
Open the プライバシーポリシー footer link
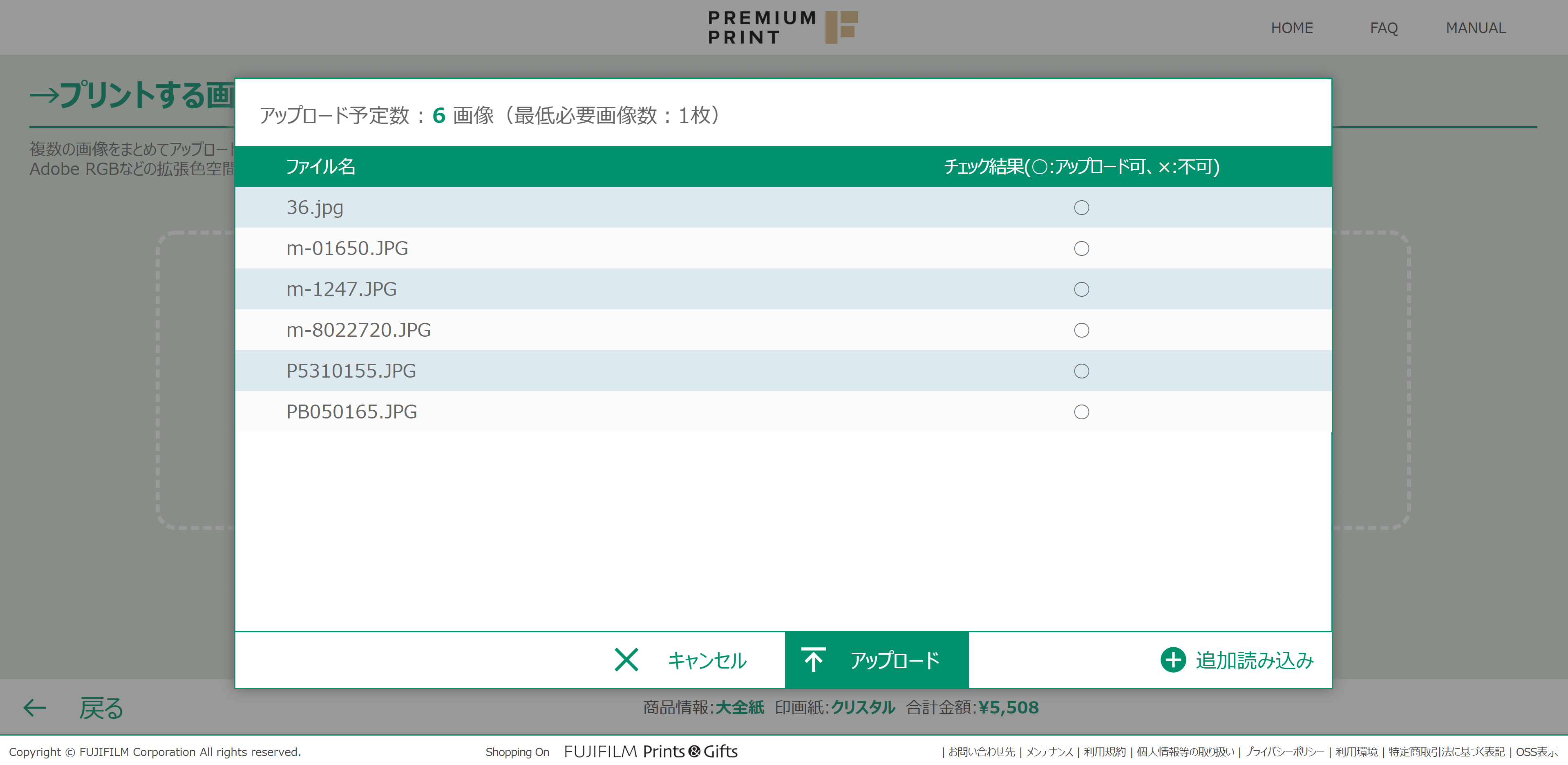1284,752
